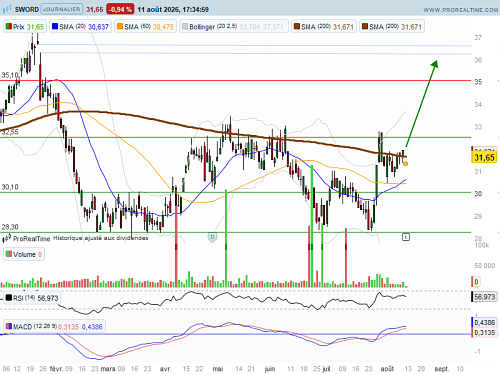Click the févr. date axis label
The image size is (500, 375).
56,369
